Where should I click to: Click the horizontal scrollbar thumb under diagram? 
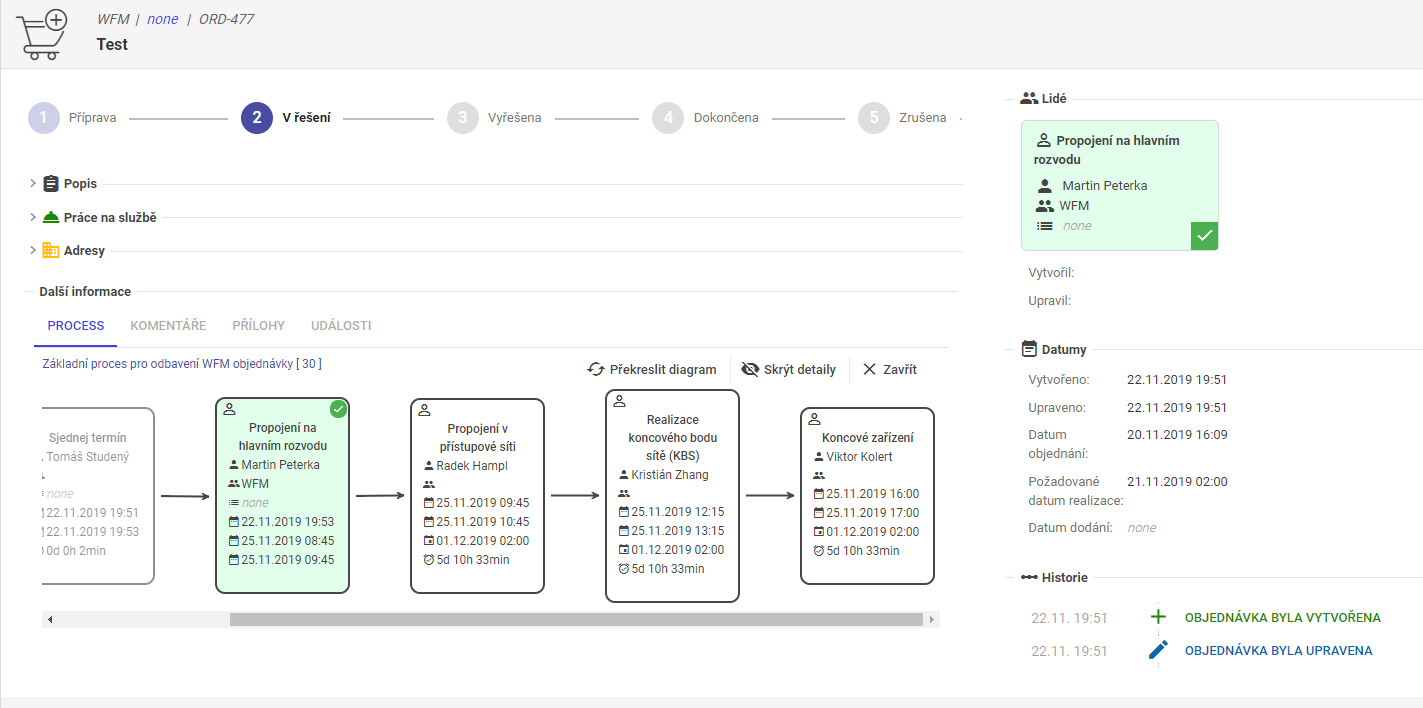(575, 619)
